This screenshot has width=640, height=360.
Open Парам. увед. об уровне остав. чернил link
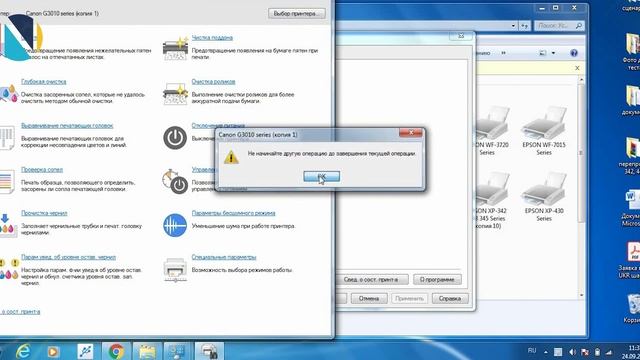(69, 257)
